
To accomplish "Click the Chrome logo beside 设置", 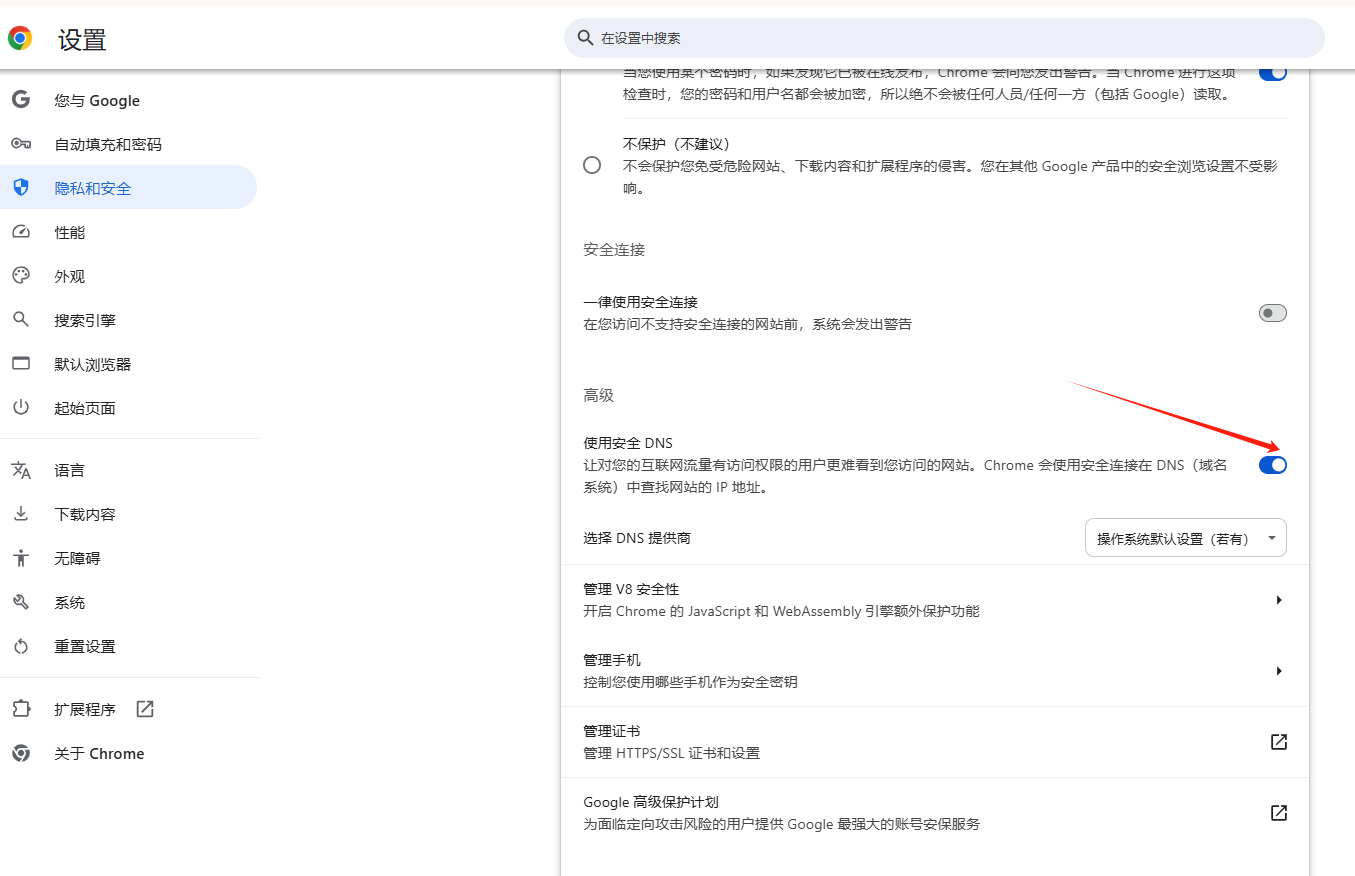I will pos(20,39).
